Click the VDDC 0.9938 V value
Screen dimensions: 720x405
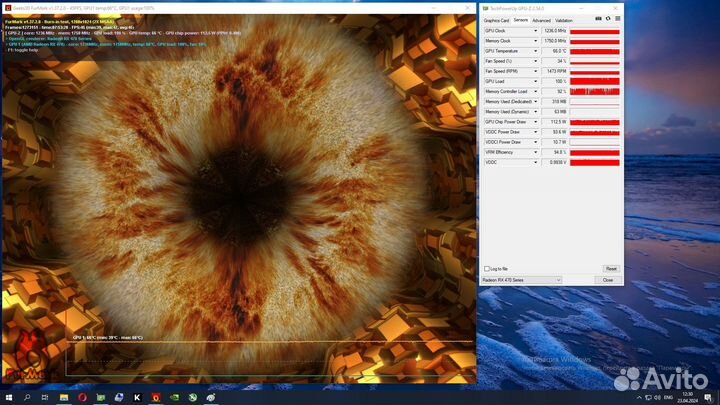554,162
